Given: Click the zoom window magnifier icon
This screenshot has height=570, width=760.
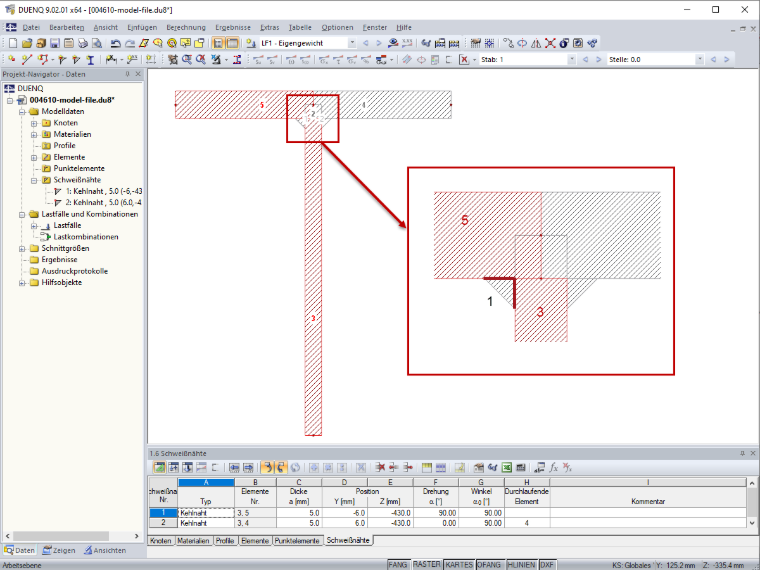Looking at the screenshot, I should [187, 59].
